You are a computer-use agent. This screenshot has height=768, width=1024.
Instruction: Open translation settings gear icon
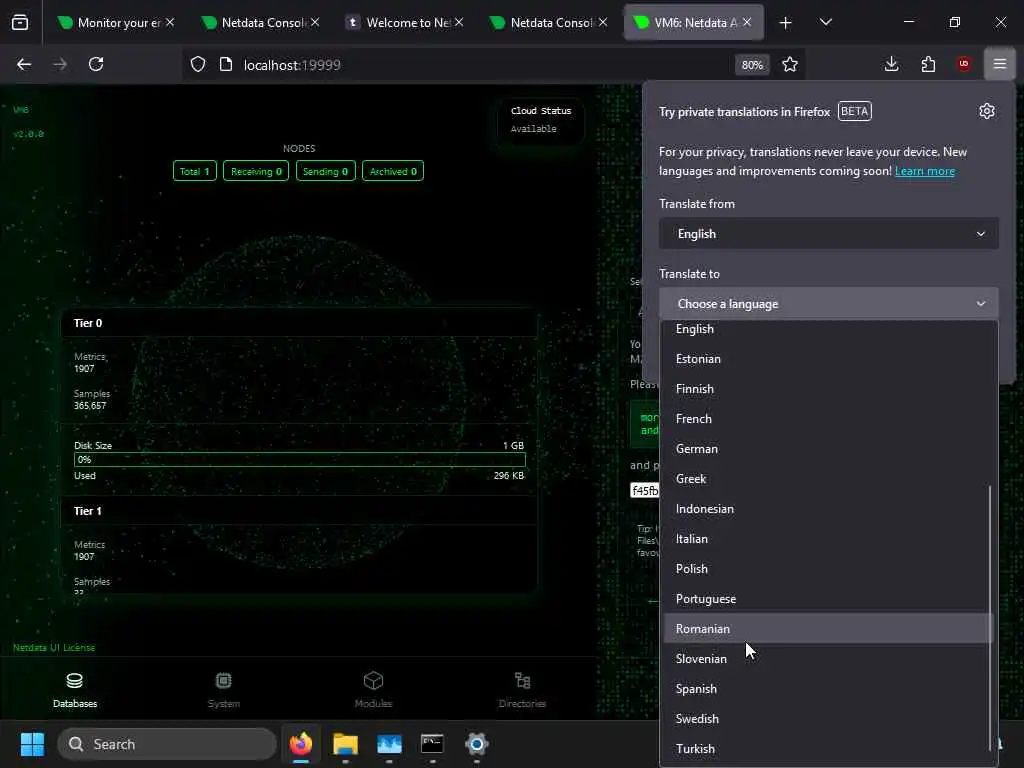pyautogui.click(x=987, y=111)
